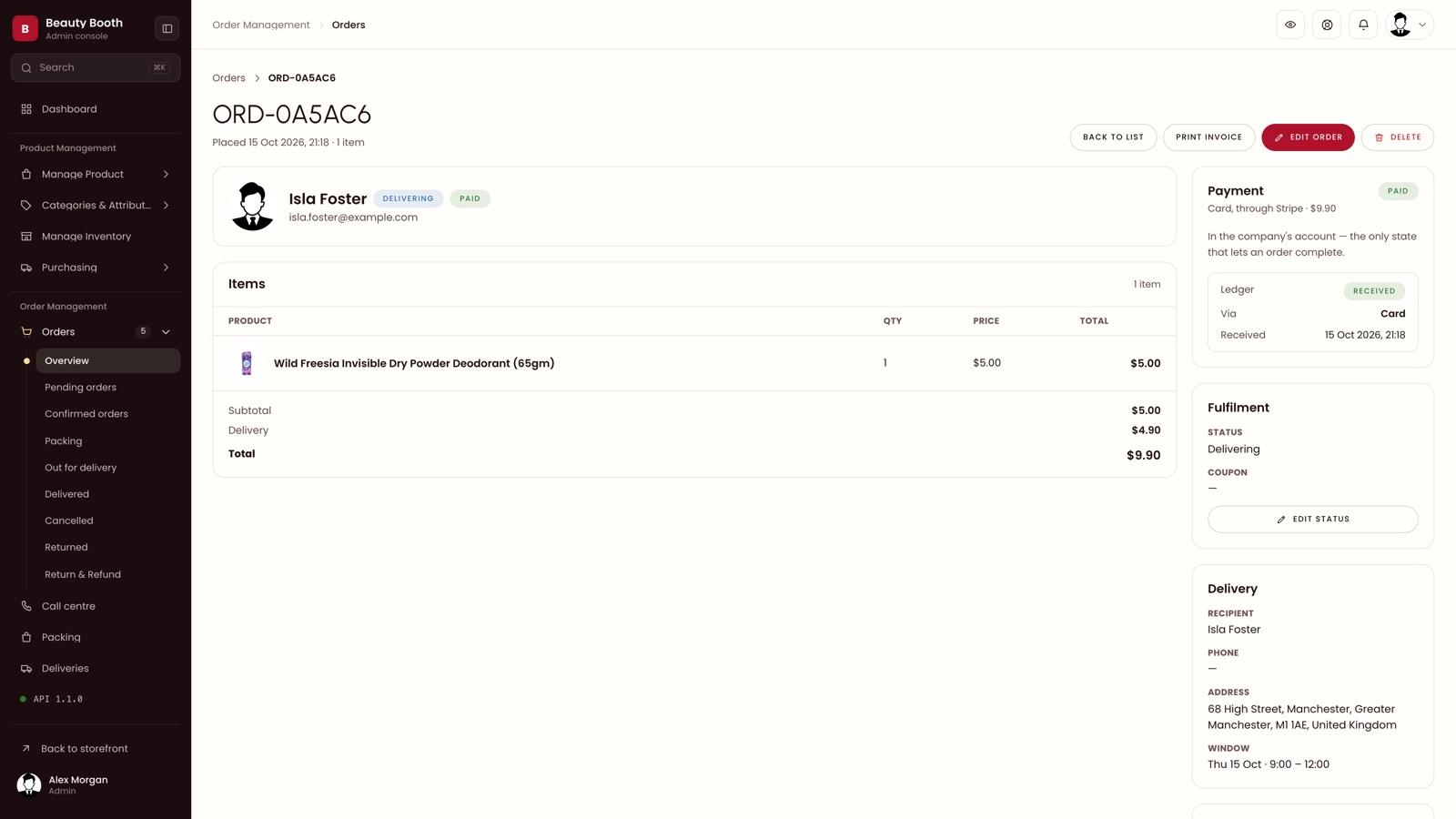This screenshot has height=819, width=1456.
Task: Click the Packing bag icon in sidebar
Action: point(26,637)
